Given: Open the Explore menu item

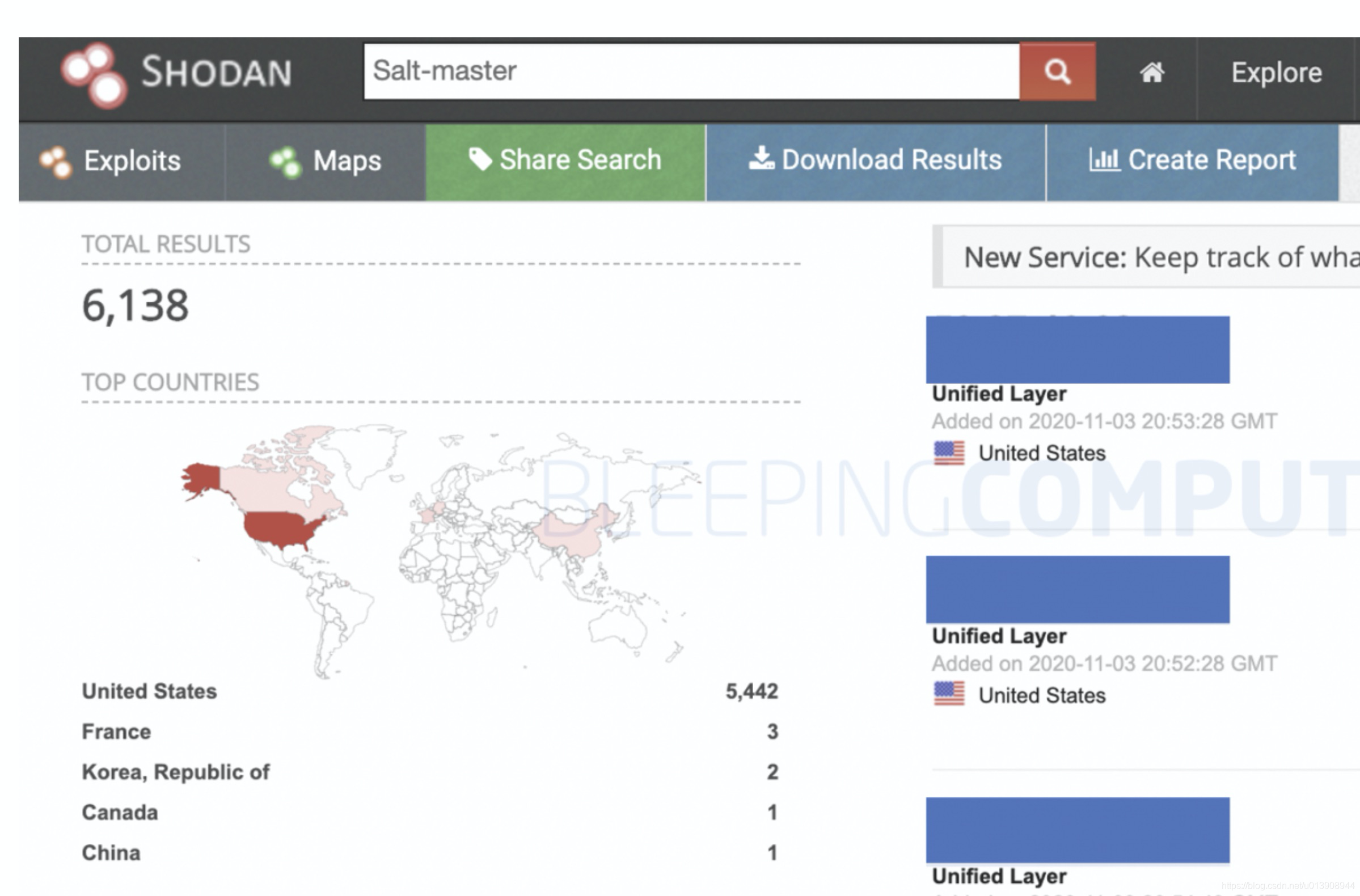Looking at the screenshot, I should [1276, 73].
